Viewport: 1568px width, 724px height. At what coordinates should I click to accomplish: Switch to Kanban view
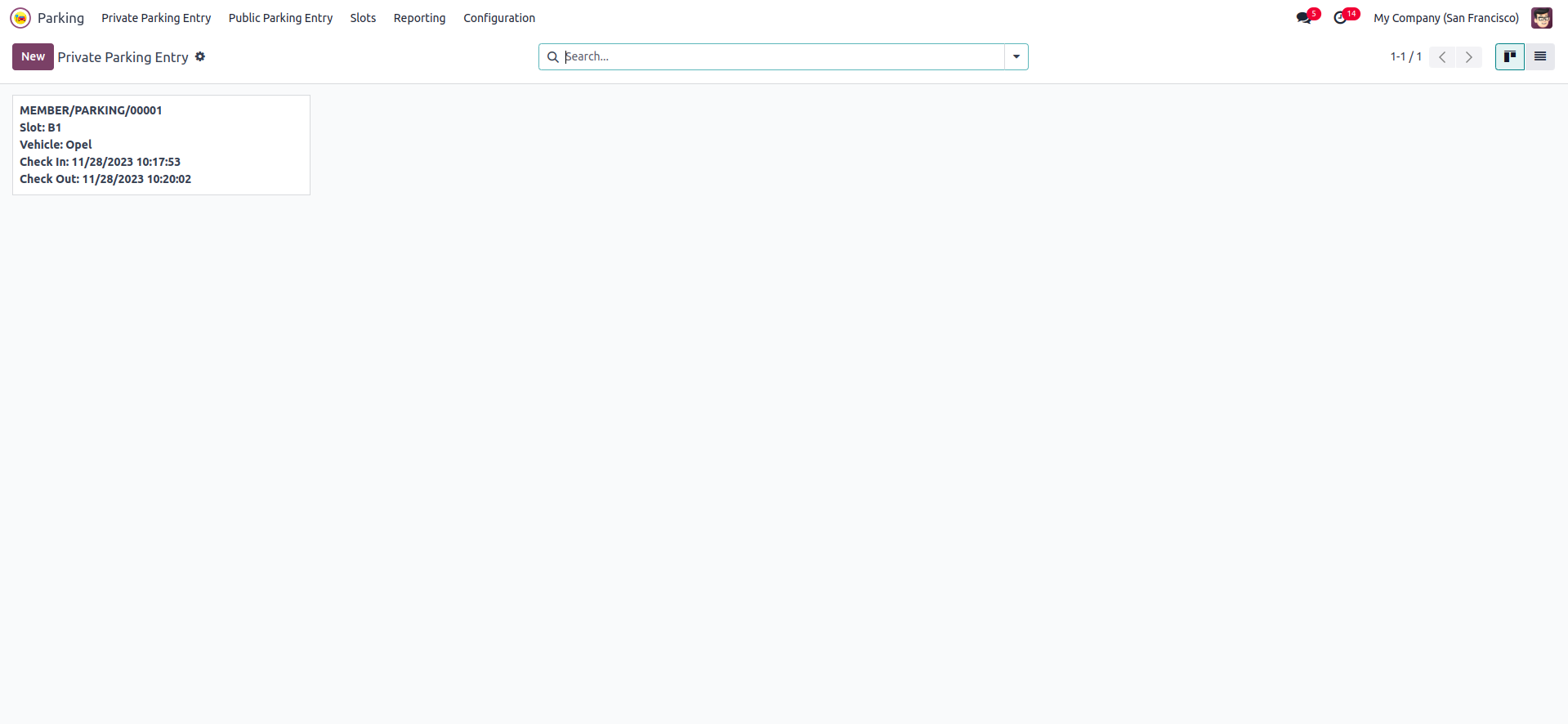point(1510,56)
